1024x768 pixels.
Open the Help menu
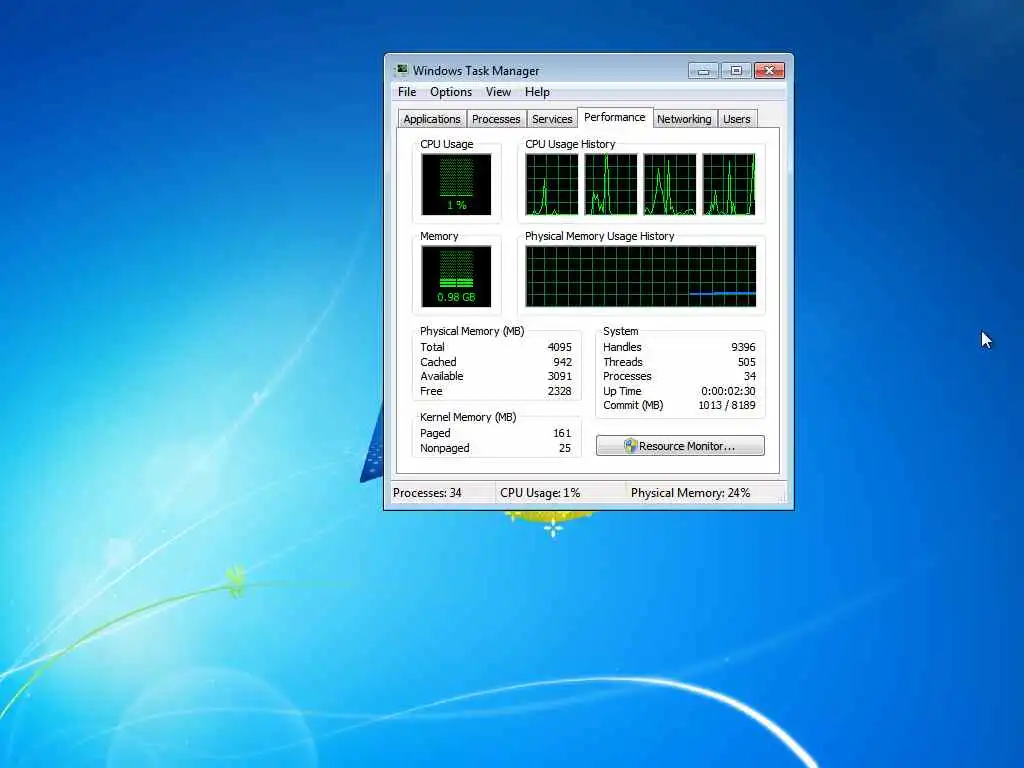[x=537, y=92]
